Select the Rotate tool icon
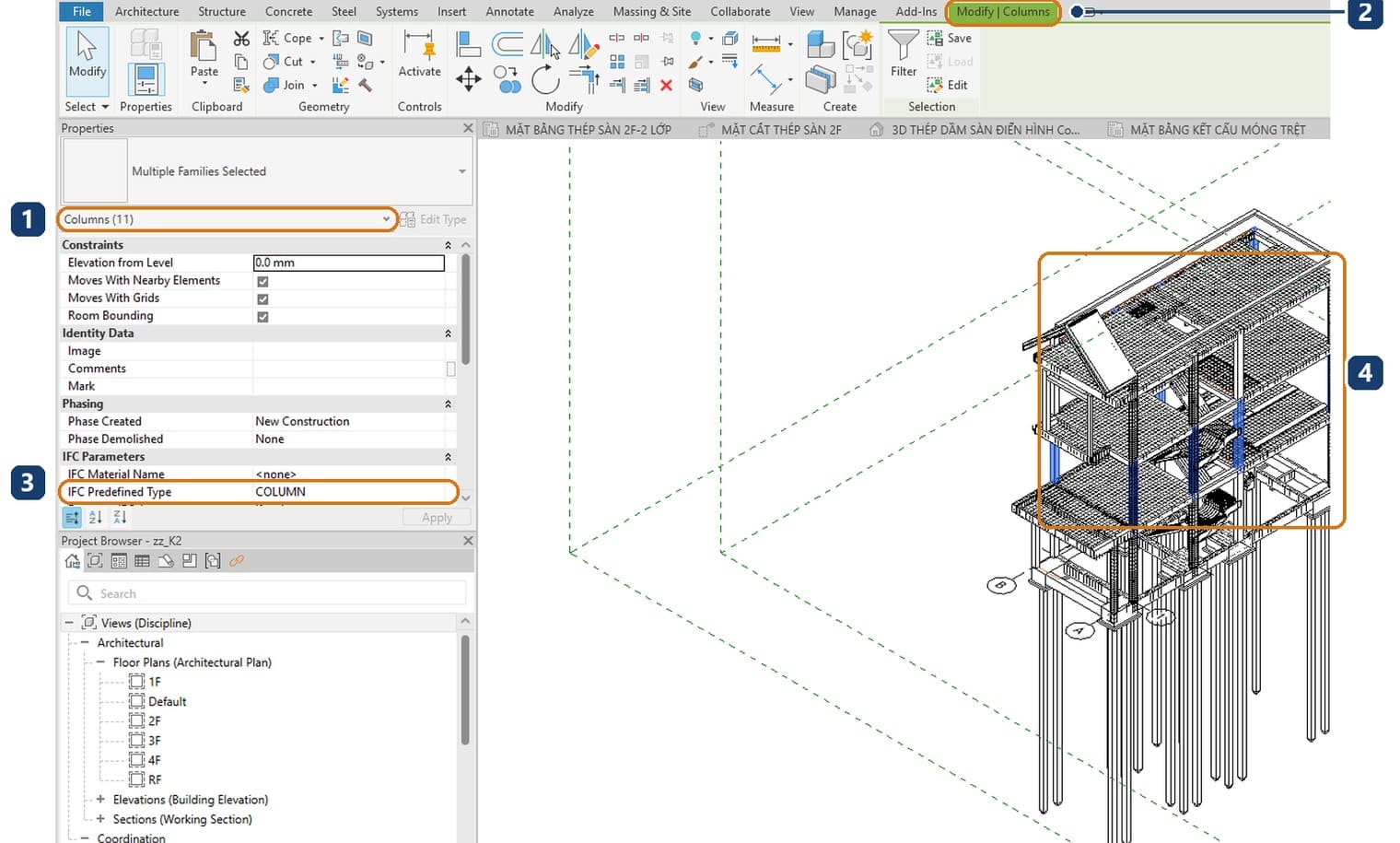1400x843 pixels. (x=545, y=79)
